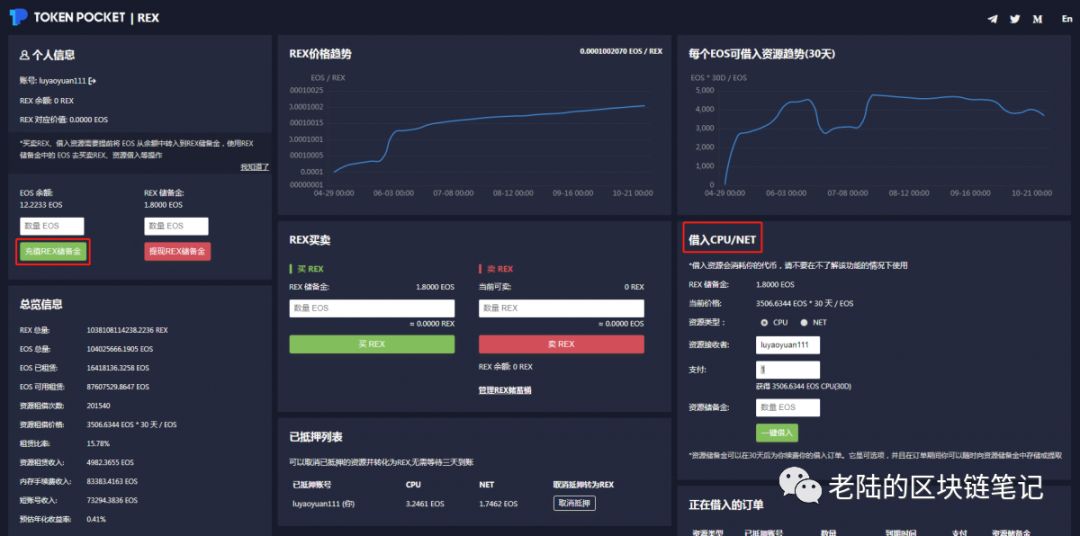Click the 当前可卖 0 REX value
The width and height of the screenshot is (1080, 536).
634,287
